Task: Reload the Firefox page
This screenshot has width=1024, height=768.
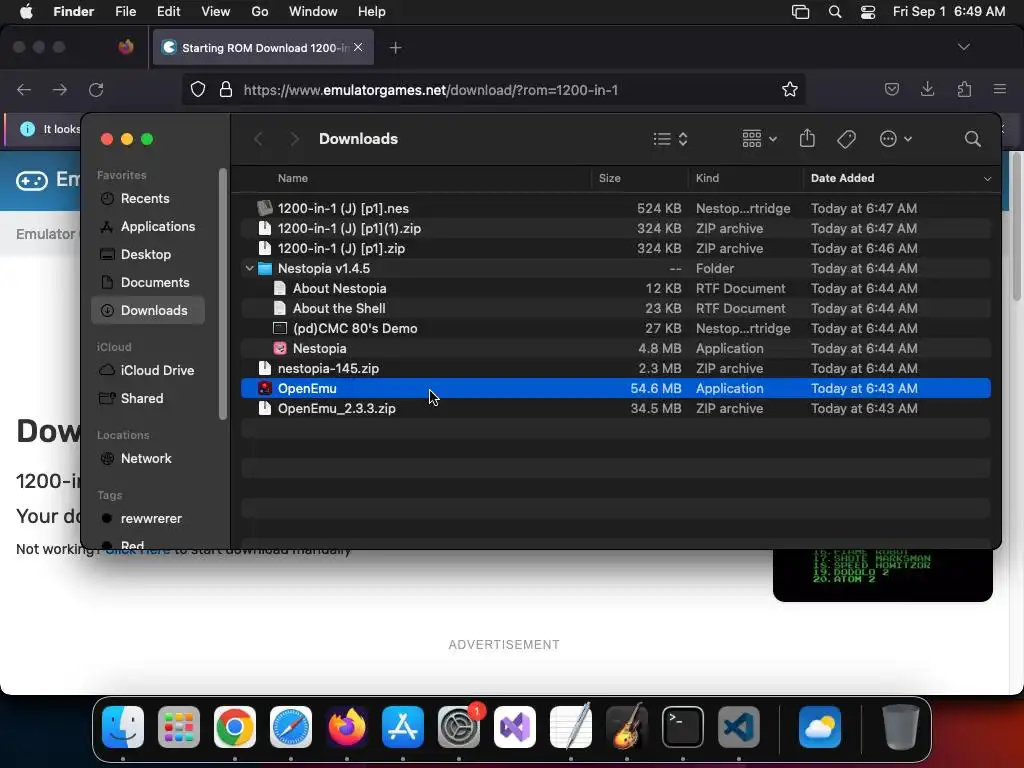Action: (x=96, y=89)
